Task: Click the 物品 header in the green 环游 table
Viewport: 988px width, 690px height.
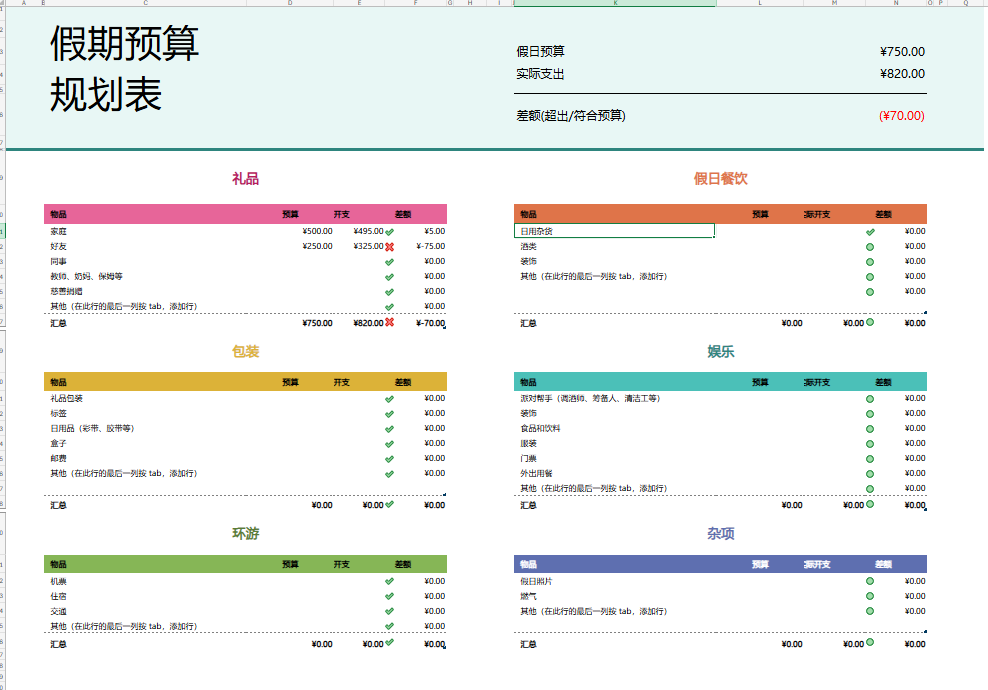Action: [58, 565]
